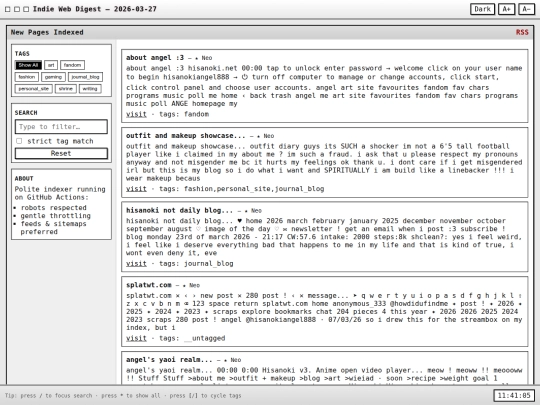
Task: Filter pages by the shrine tag
Action: (65, 89)
